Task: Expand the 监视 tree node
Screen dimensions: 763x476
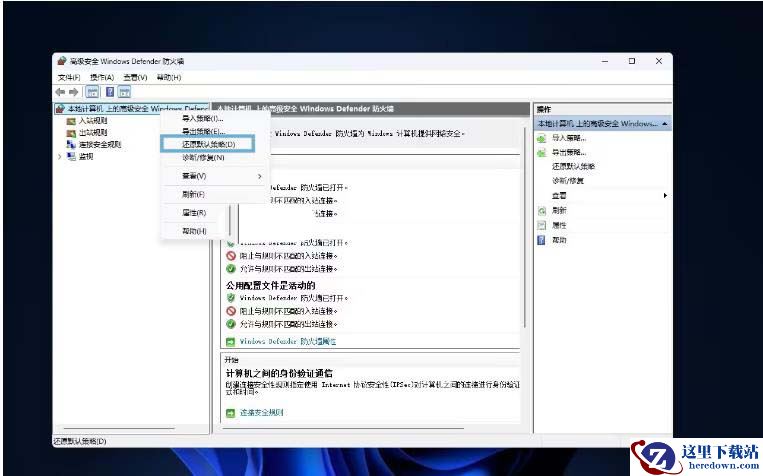Action: pyautogui.click(x=60, y=156)
